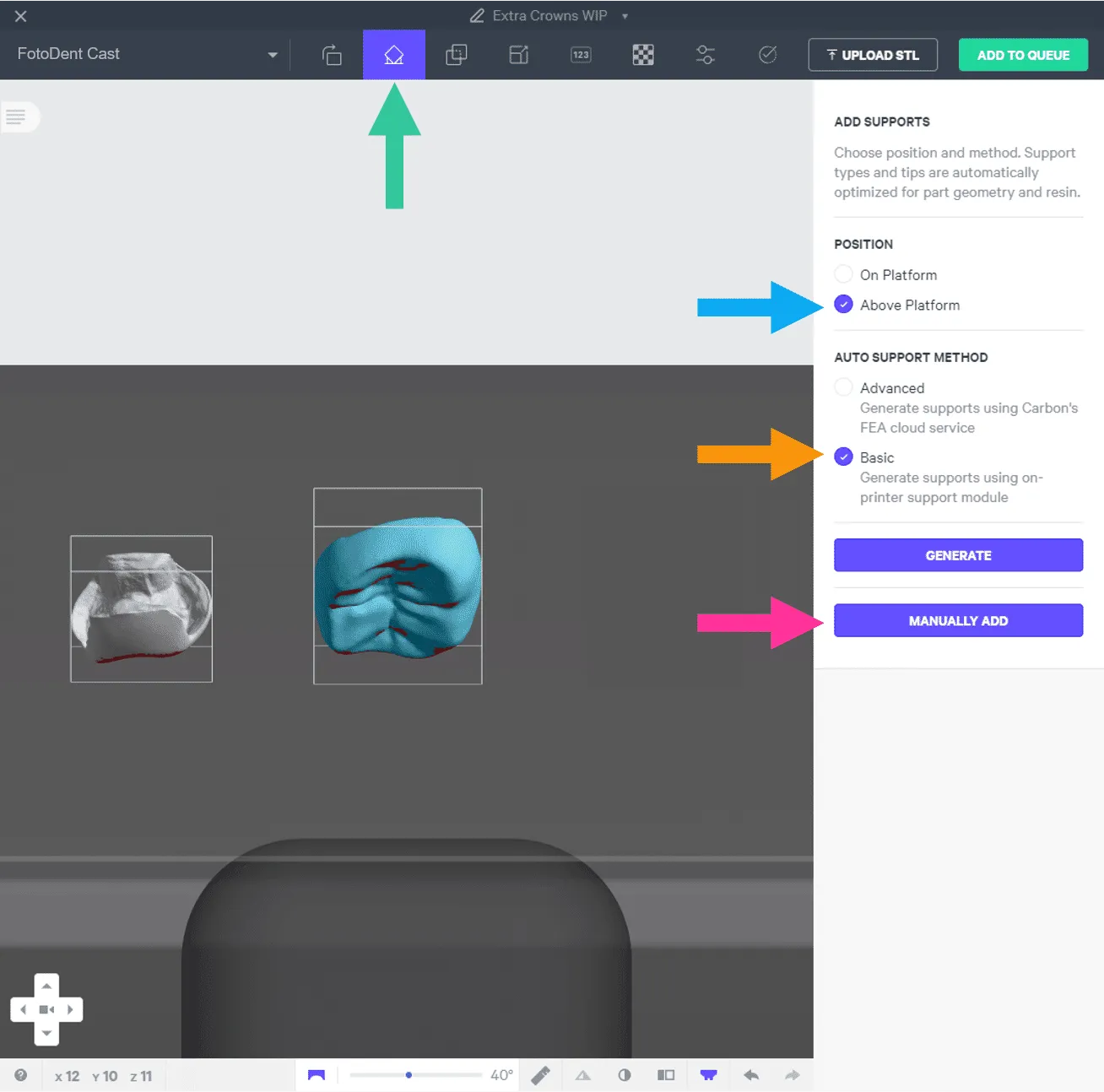1104x1092 pixels.
Task: Open the print settings sliders icon
Action: (x=706, y=55)
